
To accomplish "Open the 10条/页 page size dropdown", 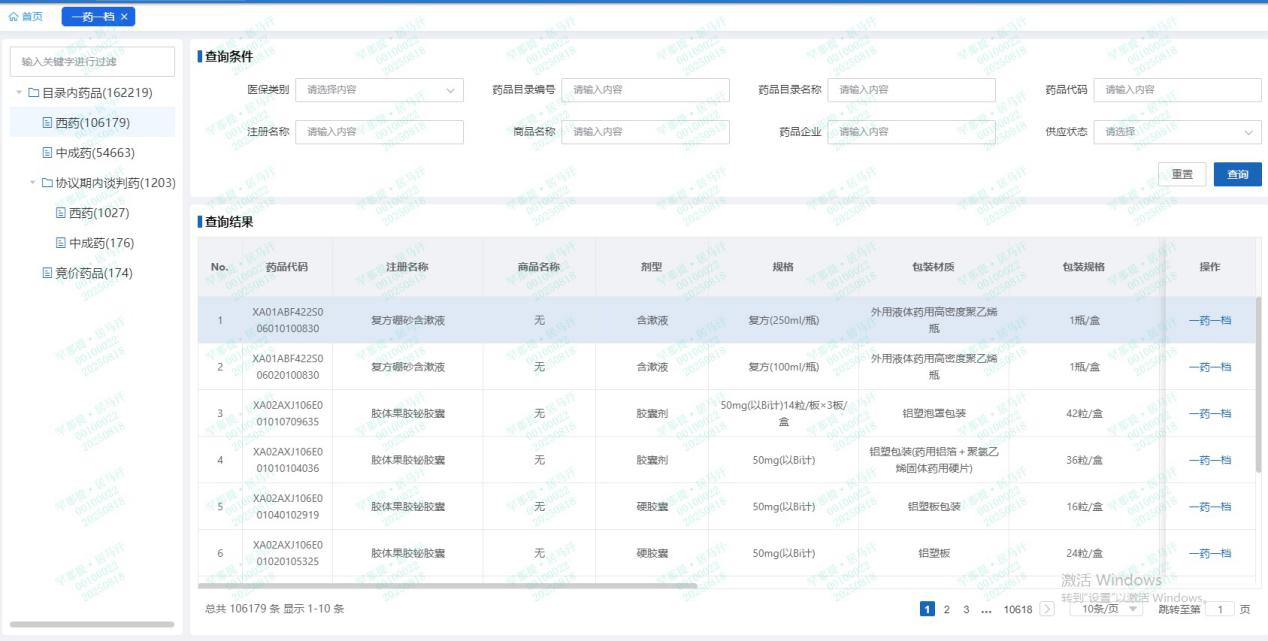I will coord(1105,609).
